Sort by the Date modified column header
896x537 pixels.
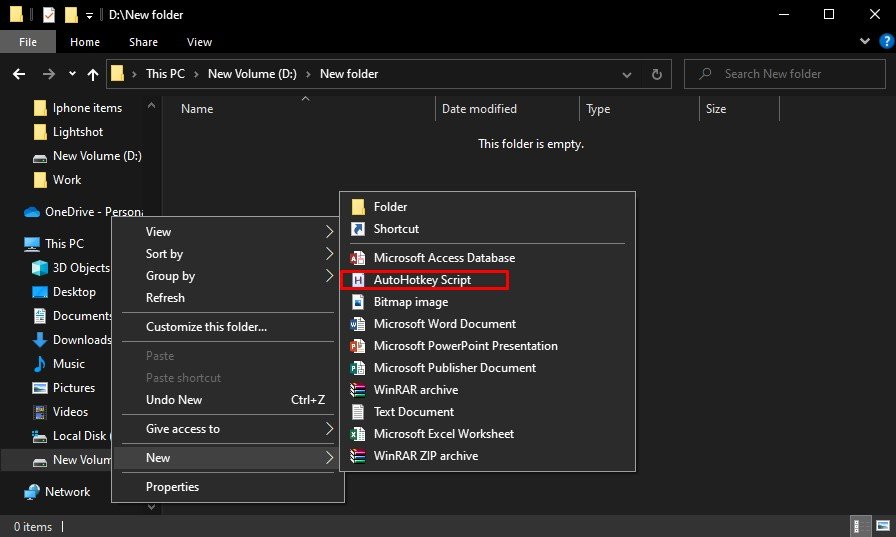click(x=479, y=109)
